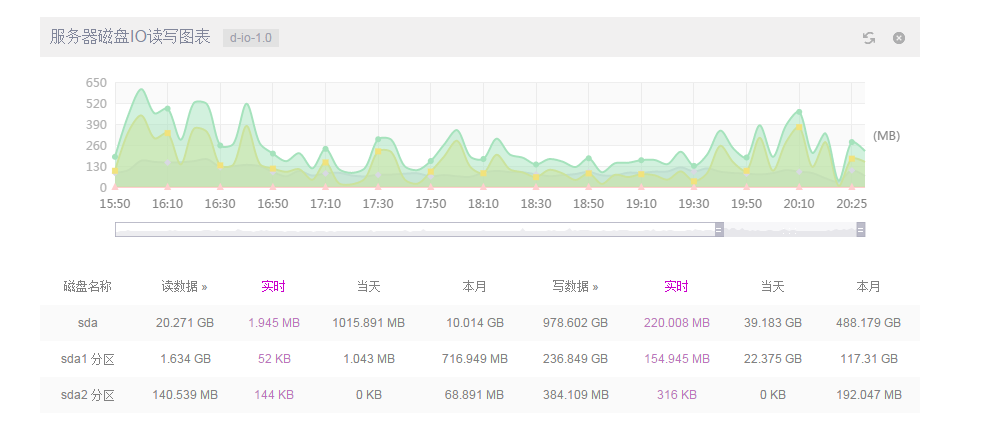The image size is (1006, 427).
Task: Select the sda1 分区 row name
Action: click(x=87, y=358)
